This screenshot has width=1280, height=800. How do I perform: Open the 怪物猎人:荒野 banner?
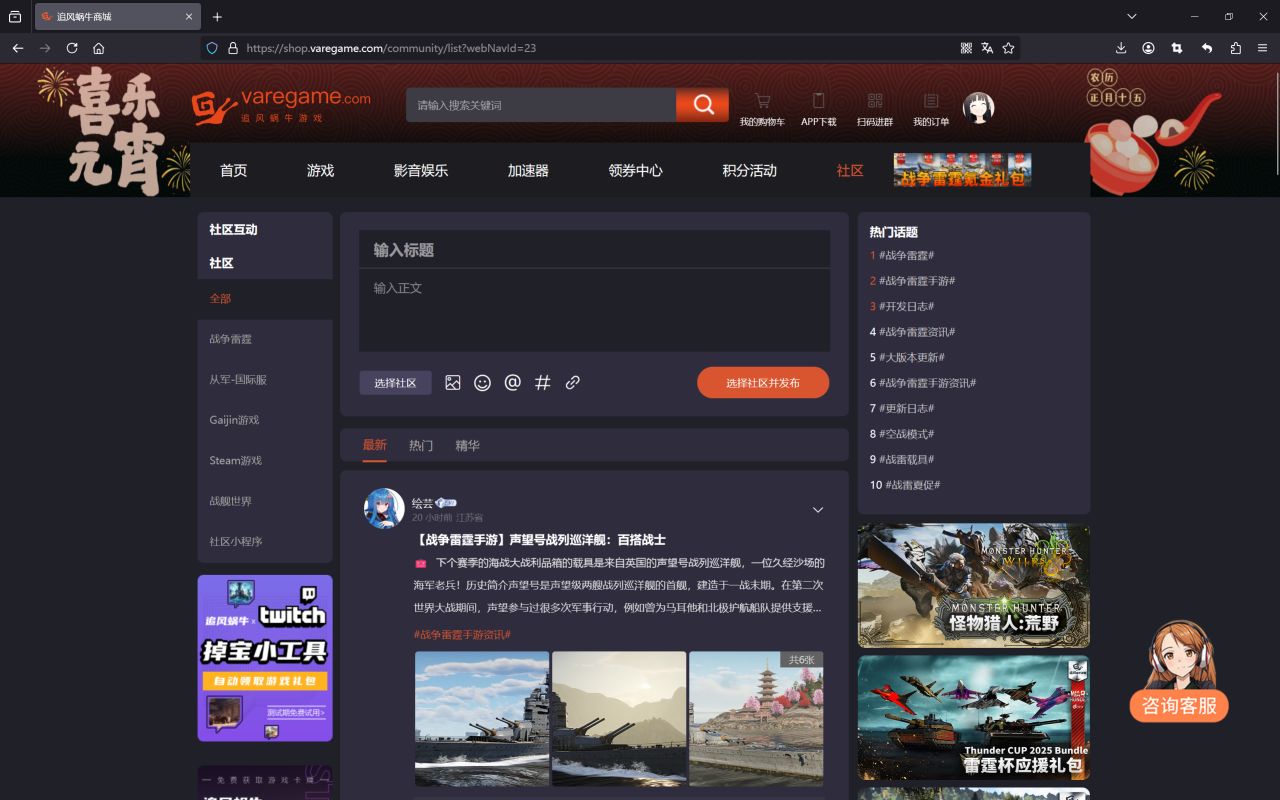[974, 586]
